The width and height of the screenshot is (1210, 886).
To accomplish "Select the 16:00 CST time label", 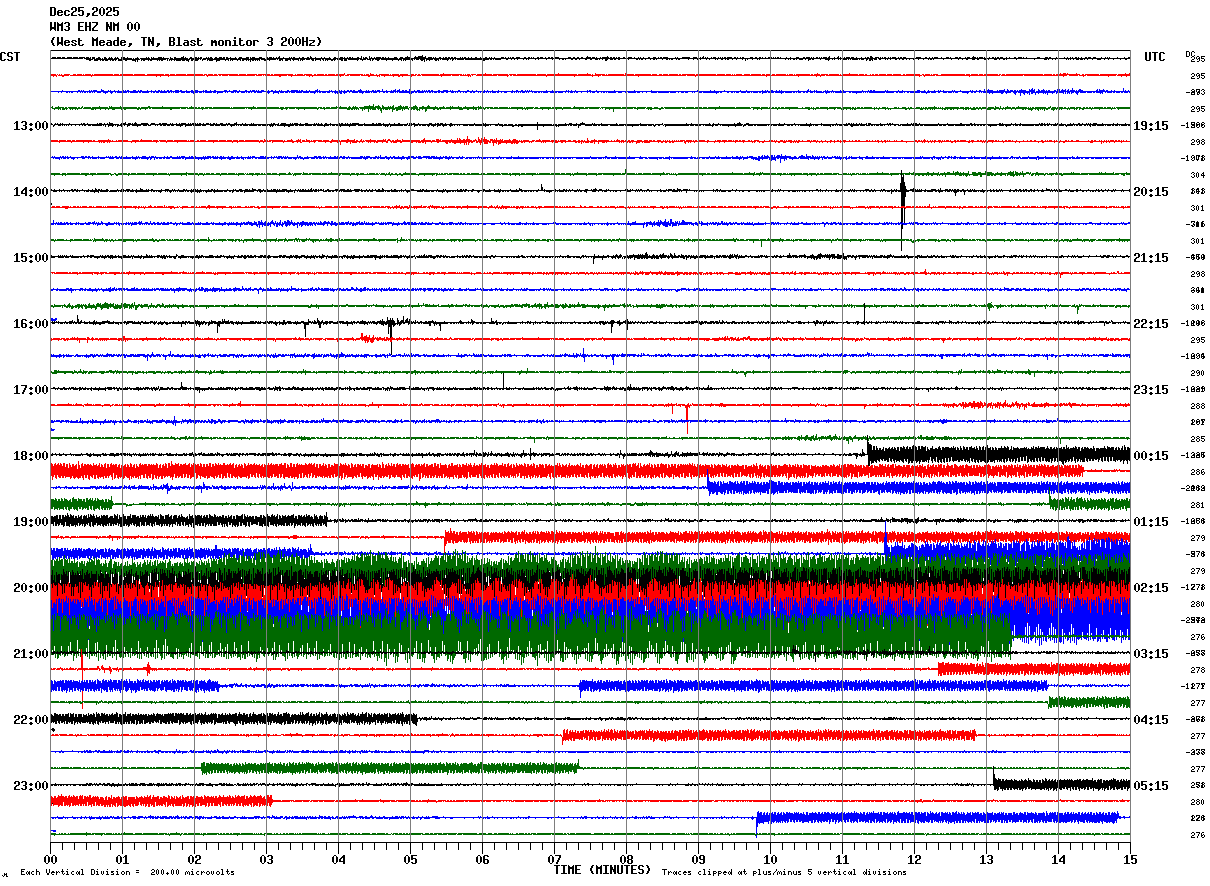I will click(x=31, y=323).
